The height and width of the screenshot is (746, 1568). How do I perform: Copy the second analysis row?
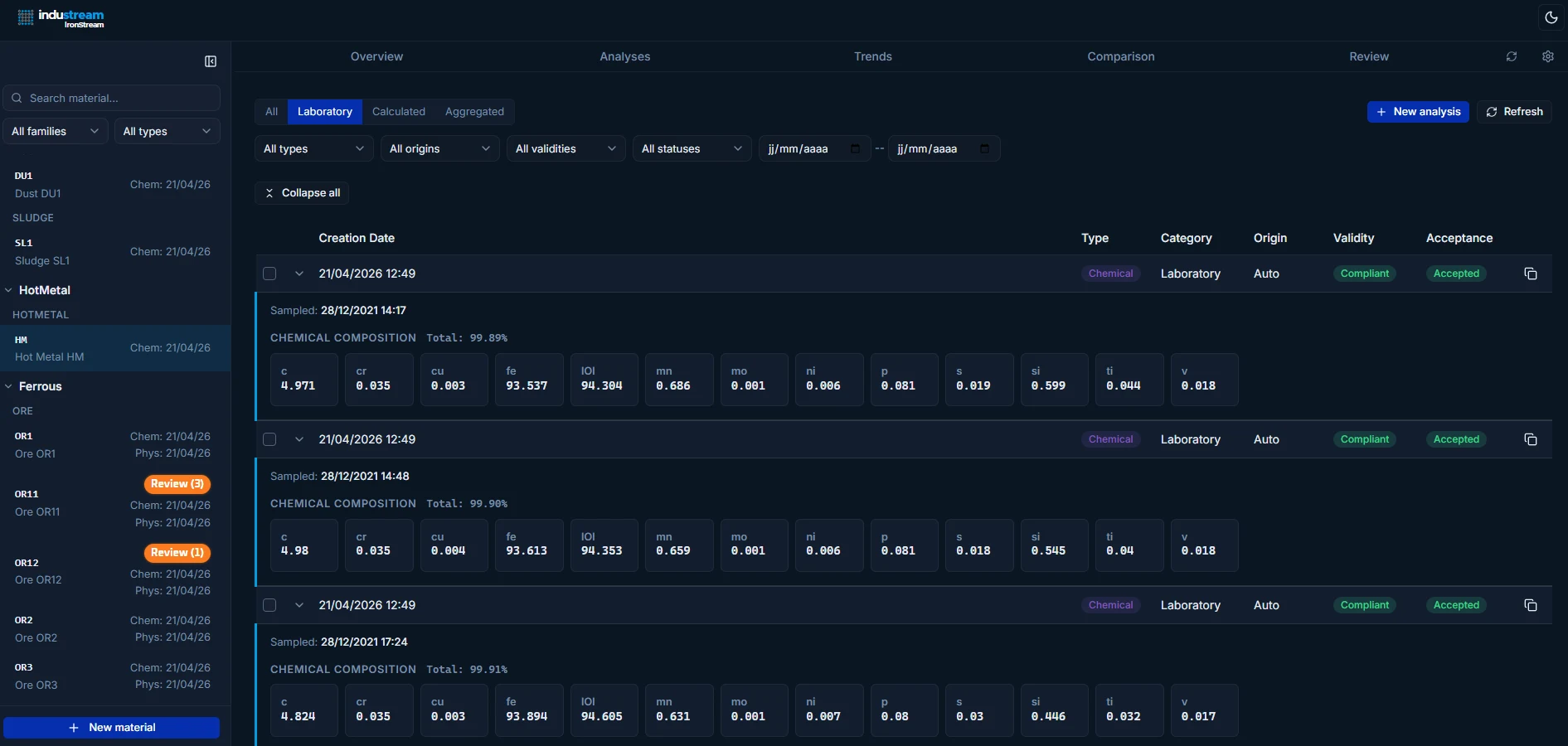click(1531, 439)
